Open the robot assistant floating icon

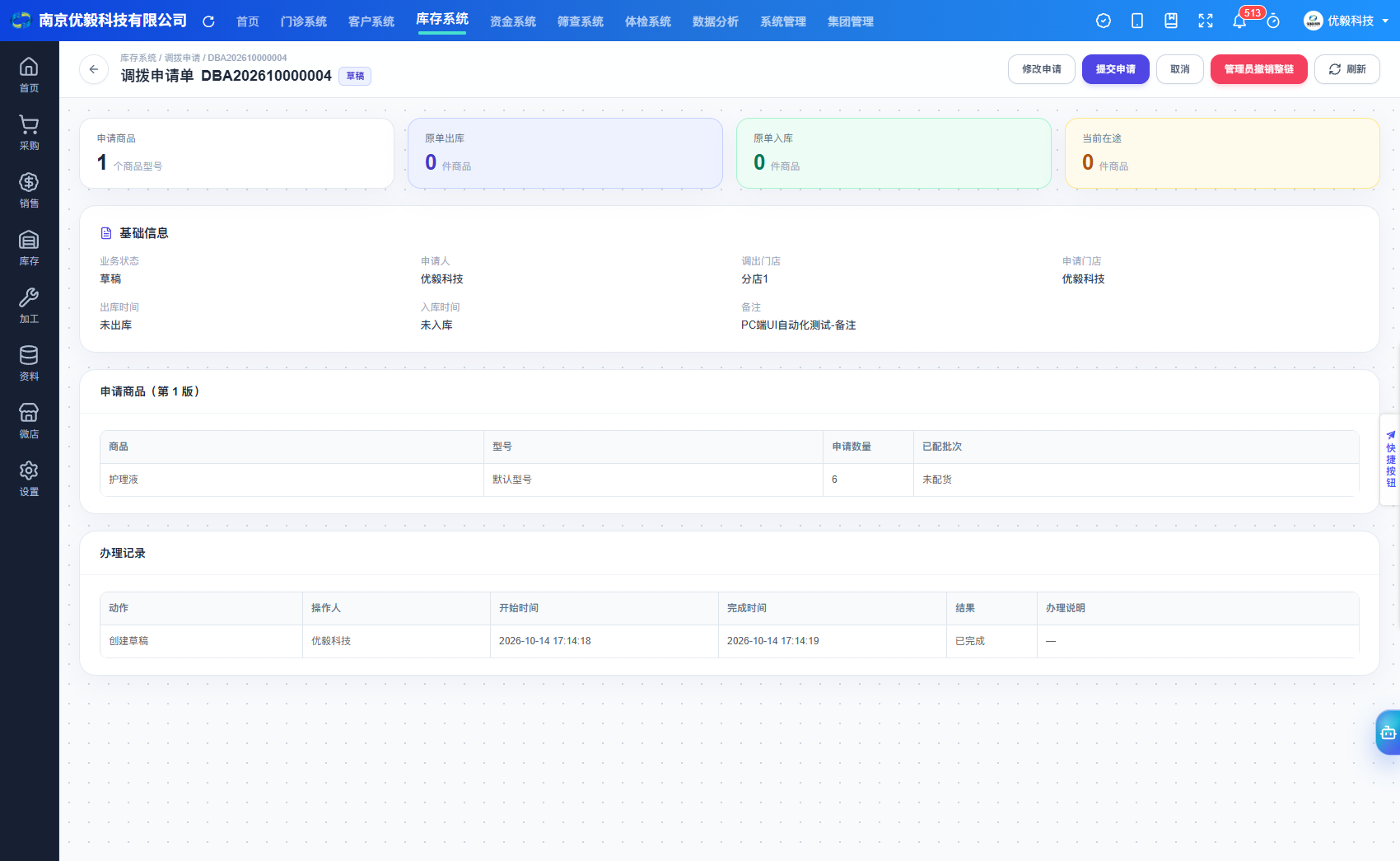point(1388,732)
